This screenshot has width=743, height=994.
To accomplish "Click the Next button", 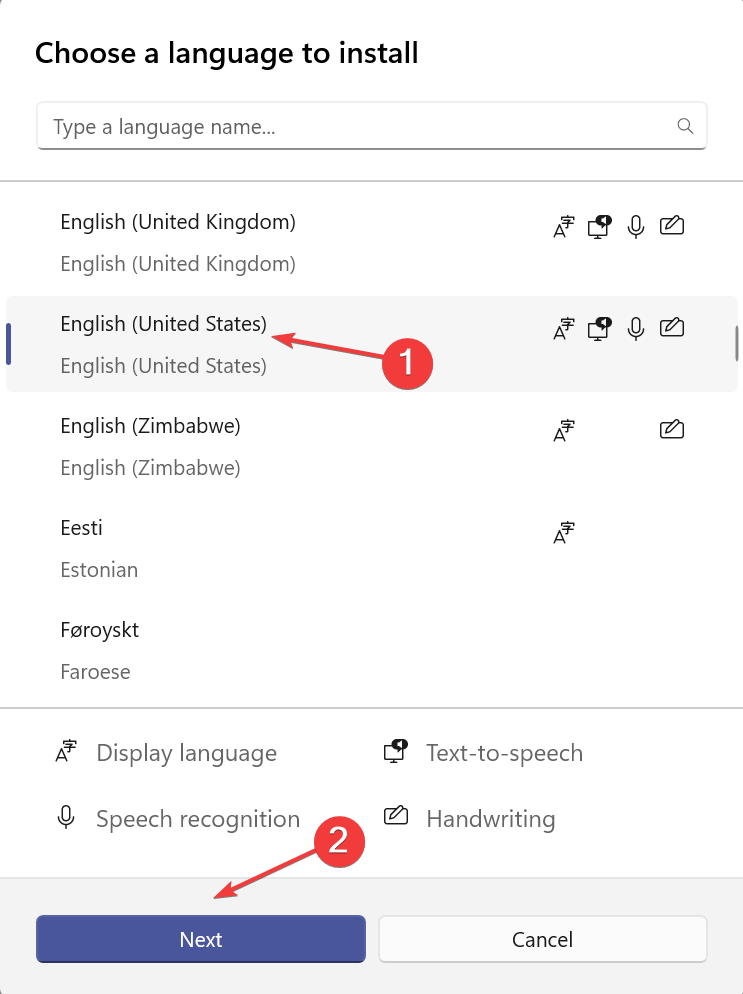I will [200, 939].
